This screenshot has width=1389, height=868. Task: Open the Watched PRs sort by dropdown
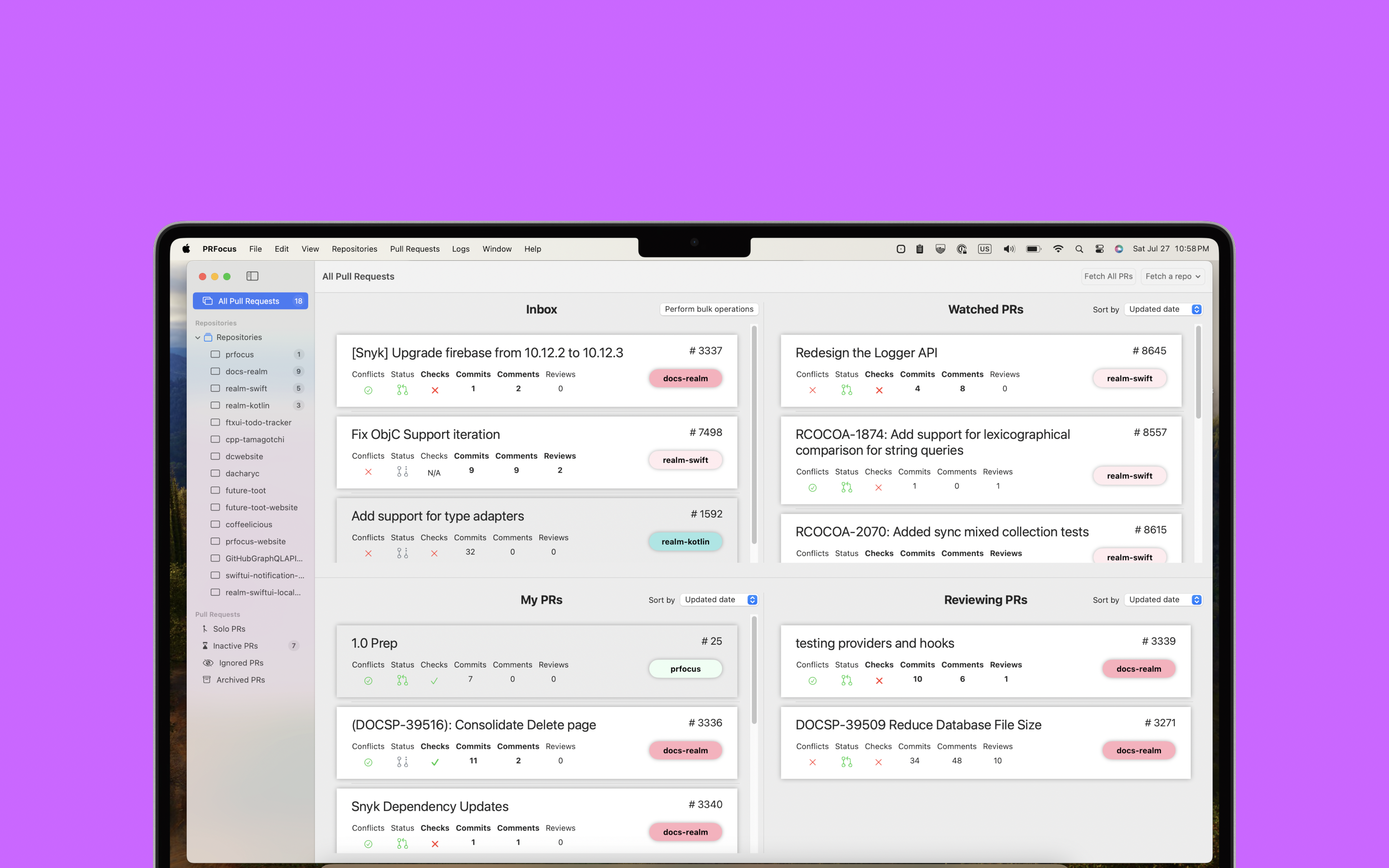1196,309
